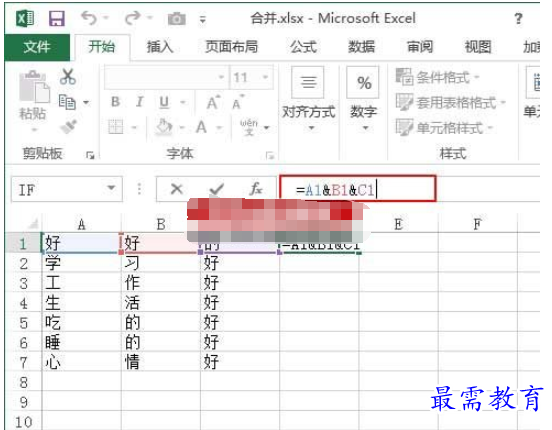
Task: Click cell A6 containing 睡
Action: click(81, 342)
